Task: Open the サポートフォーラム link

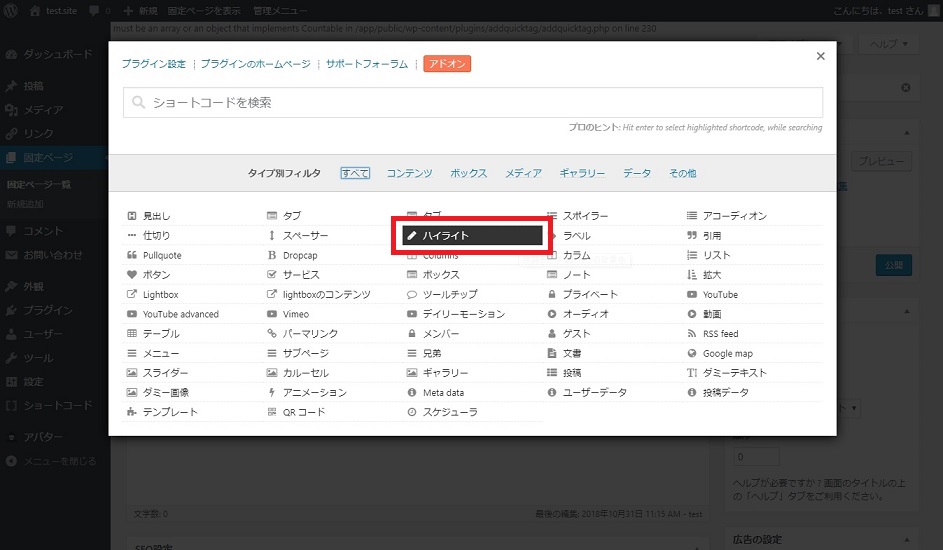Action: click(x=366, y=64)
